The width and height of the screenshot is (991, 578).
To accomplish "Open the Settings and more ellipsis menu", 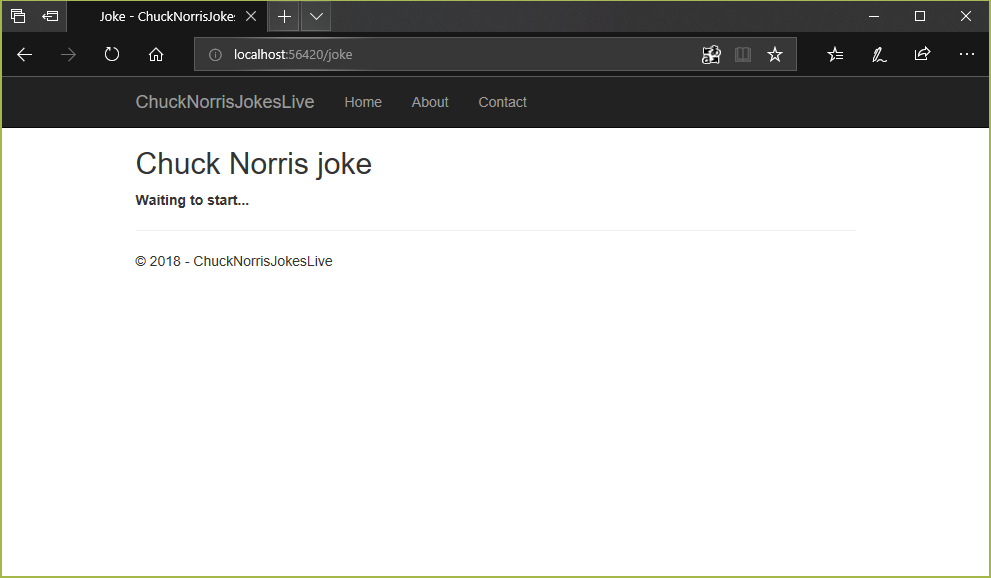I will click(x=966, y=55).
